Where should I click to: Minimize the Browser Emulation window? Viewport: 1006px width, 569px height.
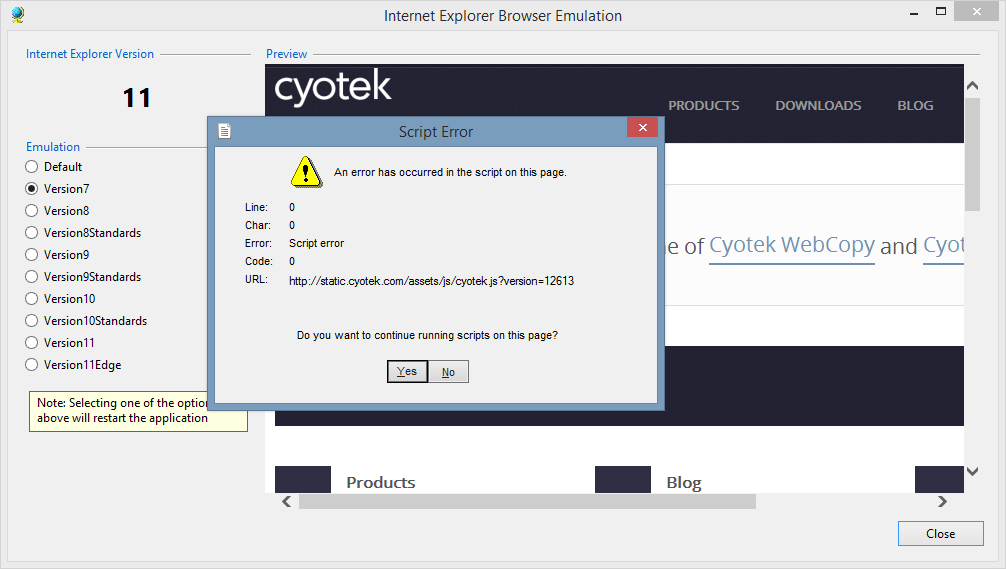(914, 13)
